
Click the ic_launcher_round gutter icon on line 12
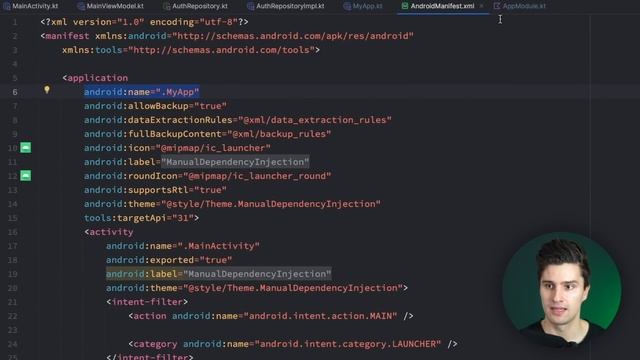pyautogui.click(x=26, y=176)
